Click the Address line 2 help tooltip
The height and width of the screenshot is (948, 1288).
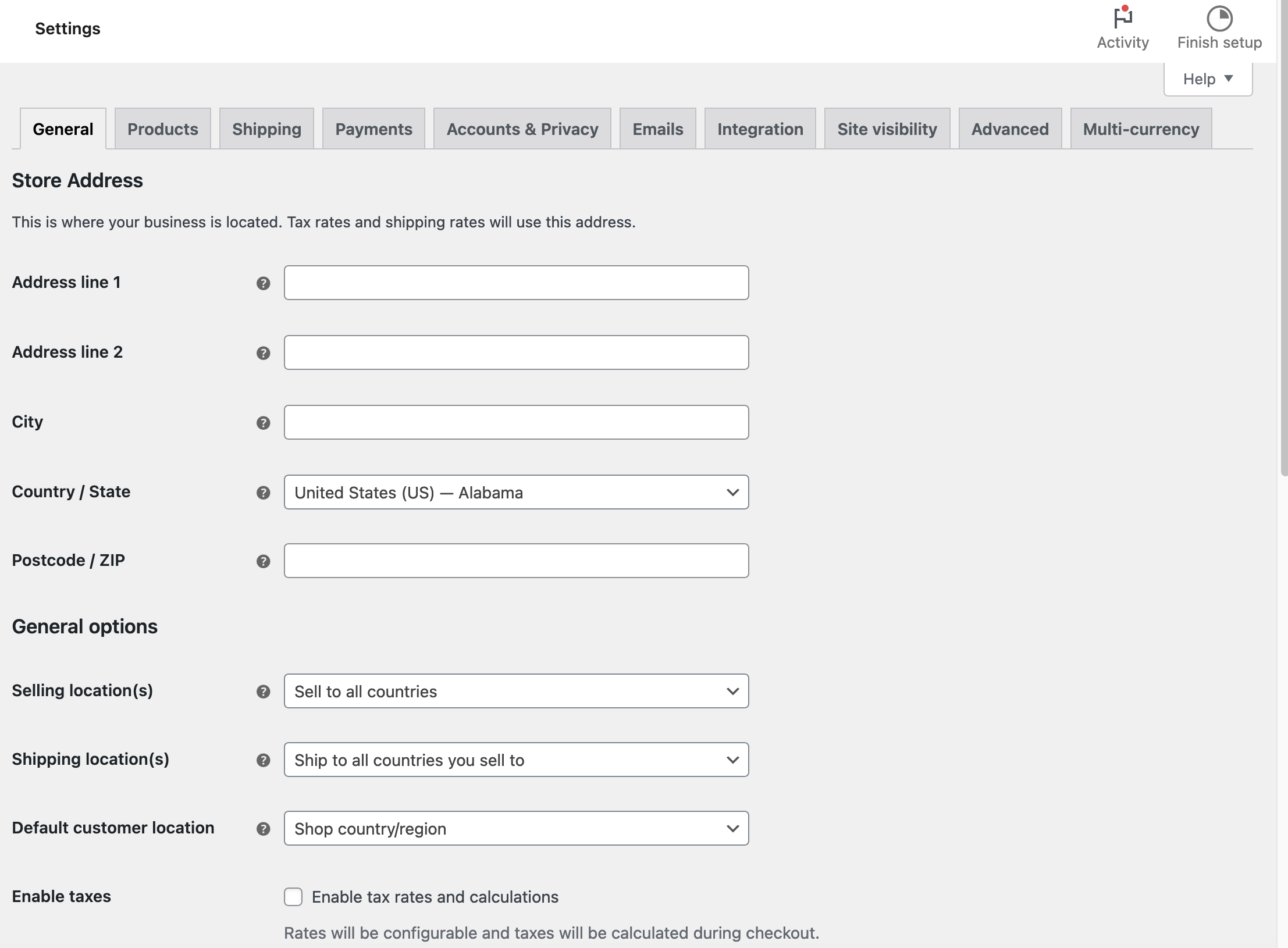click(264, 352)
